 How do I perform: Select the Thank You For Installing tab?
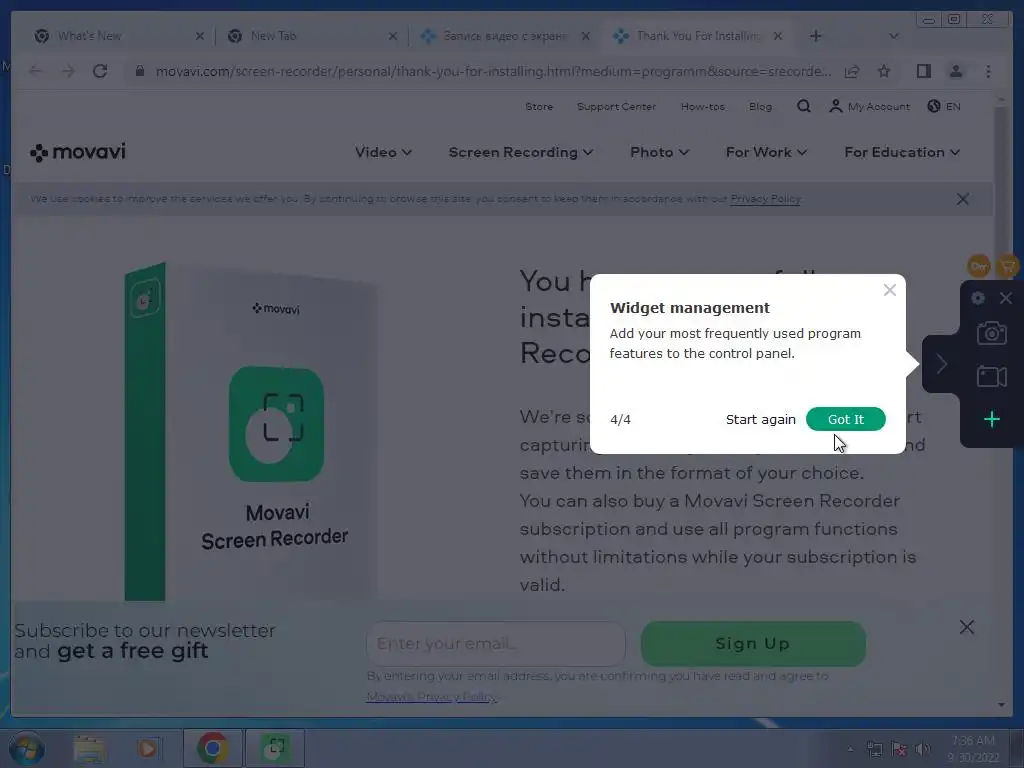[x=697, y=36]
